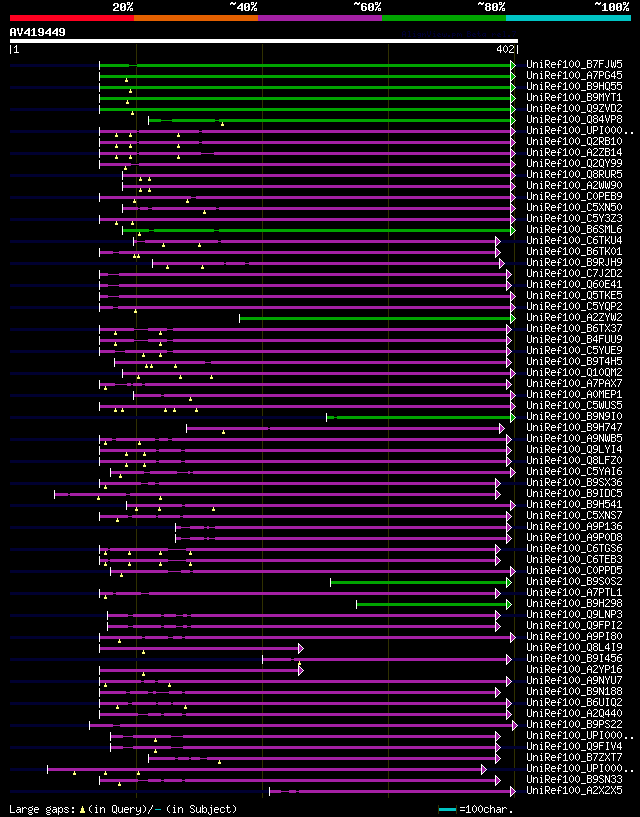Click the cyan =100char. scale bar

pos(448,810)
